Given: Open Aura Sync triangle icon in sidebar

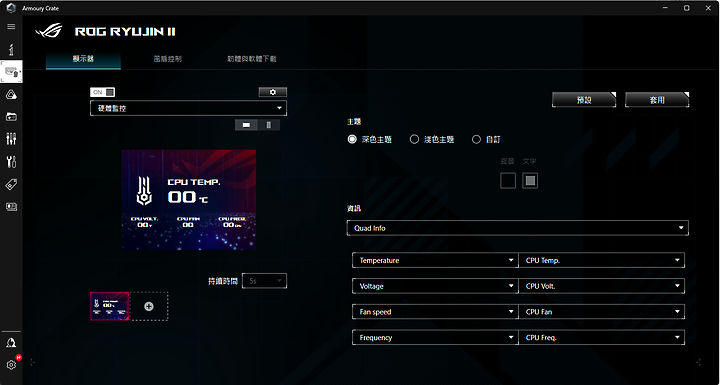Looking at the screenshot, I should (11, 95).
